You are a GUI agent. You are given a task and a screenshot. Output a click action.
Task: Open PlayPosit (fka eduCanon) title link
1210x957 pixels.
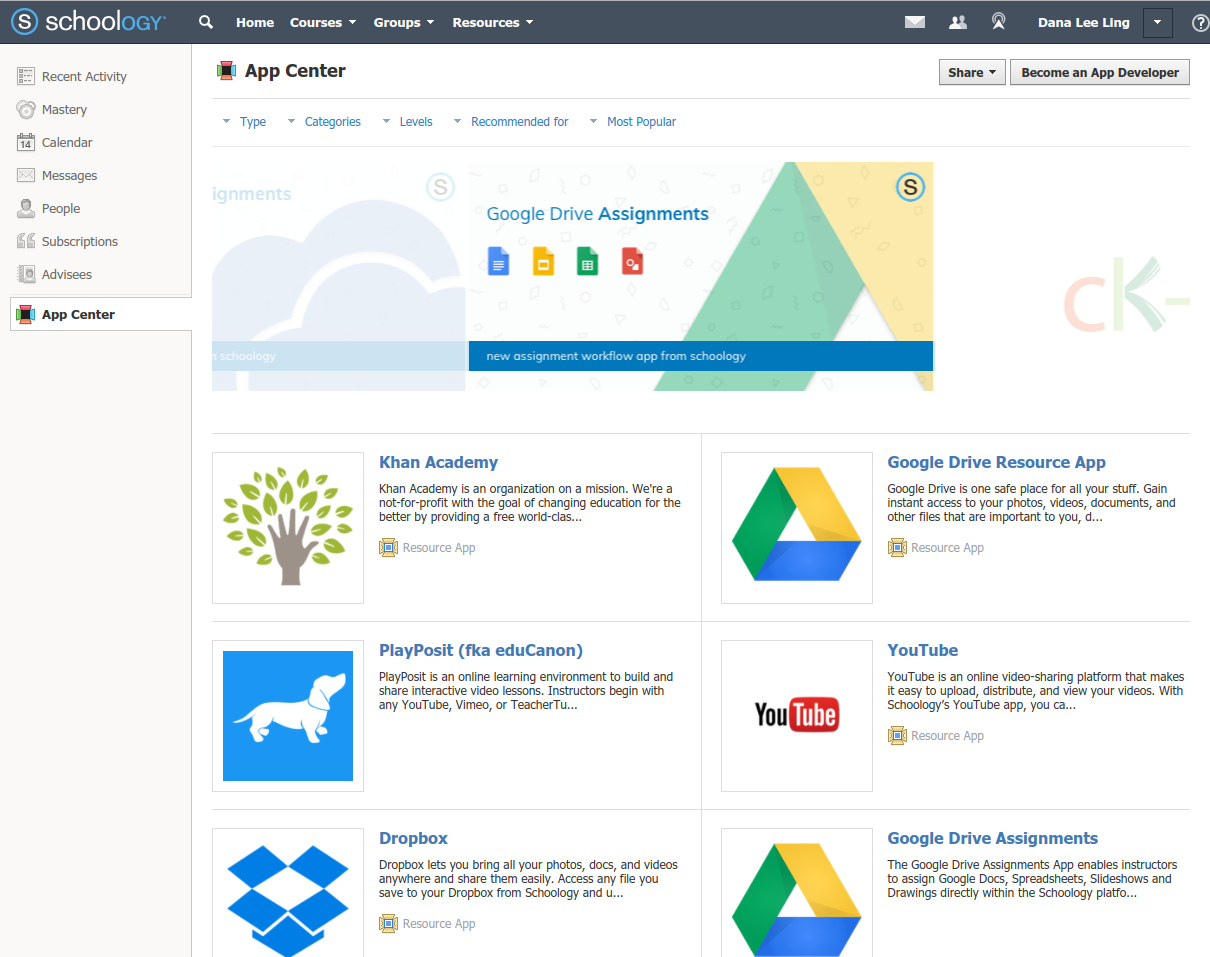(x=481, y=650)
